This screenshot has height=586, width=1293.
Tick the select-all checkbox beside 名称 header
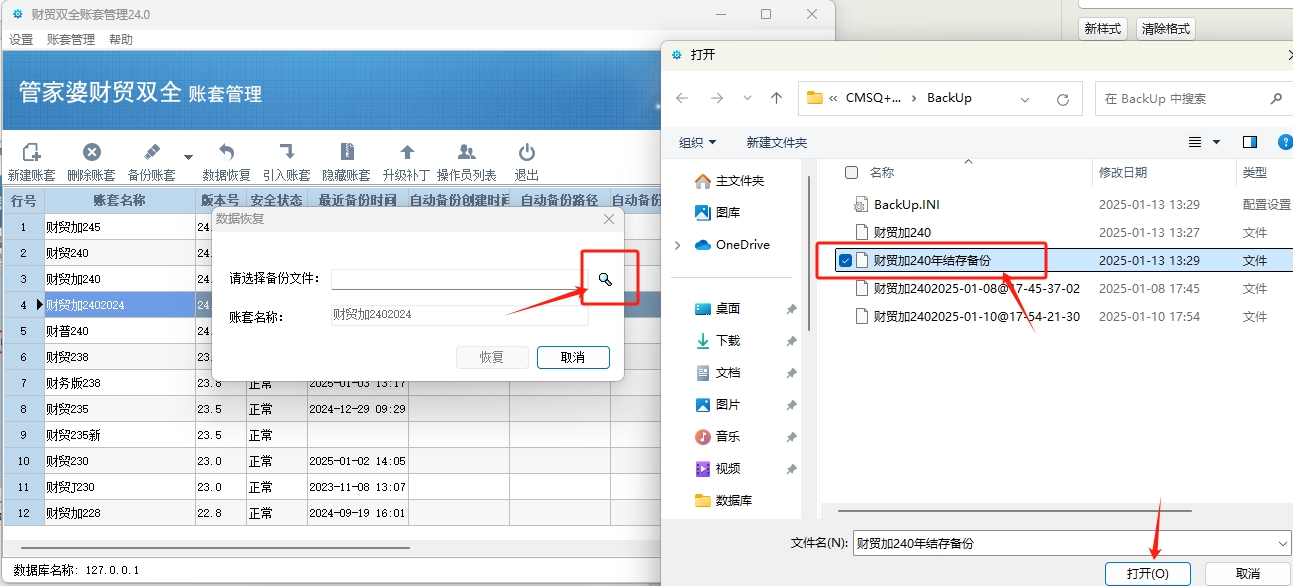(x=851, y=173)
